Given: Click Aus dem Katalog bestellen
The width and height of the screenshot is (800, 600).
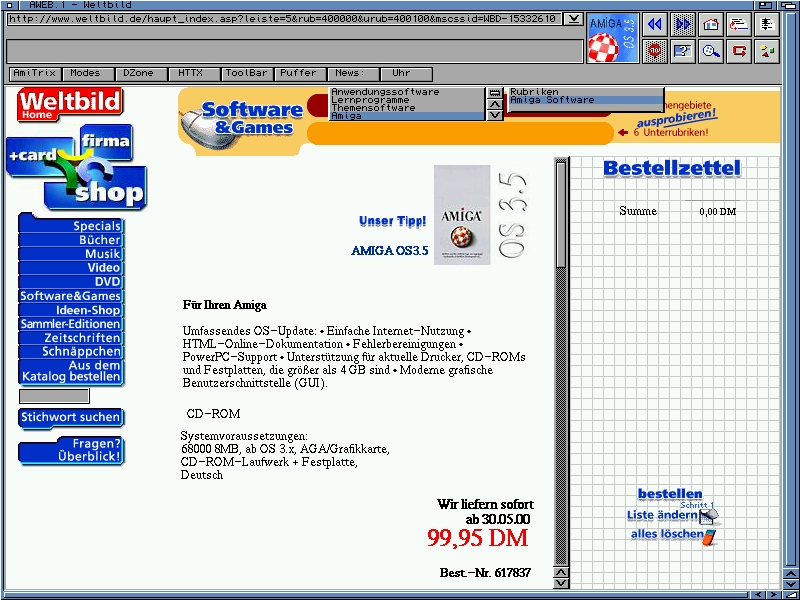Looking at the screenshot, I should click(71, 371).
